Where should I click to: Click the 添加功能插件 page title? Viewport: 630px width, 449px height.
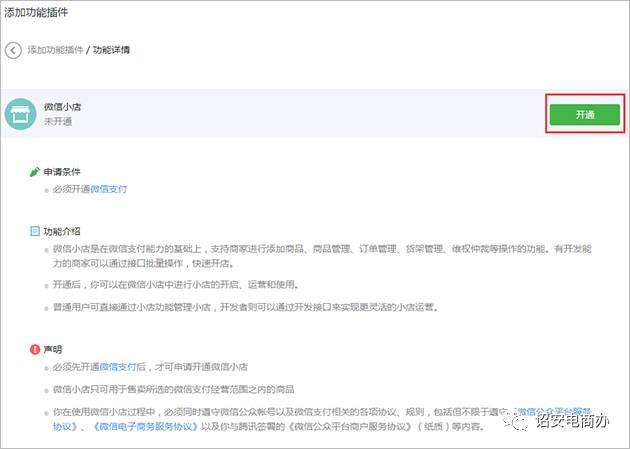point(36,12)
